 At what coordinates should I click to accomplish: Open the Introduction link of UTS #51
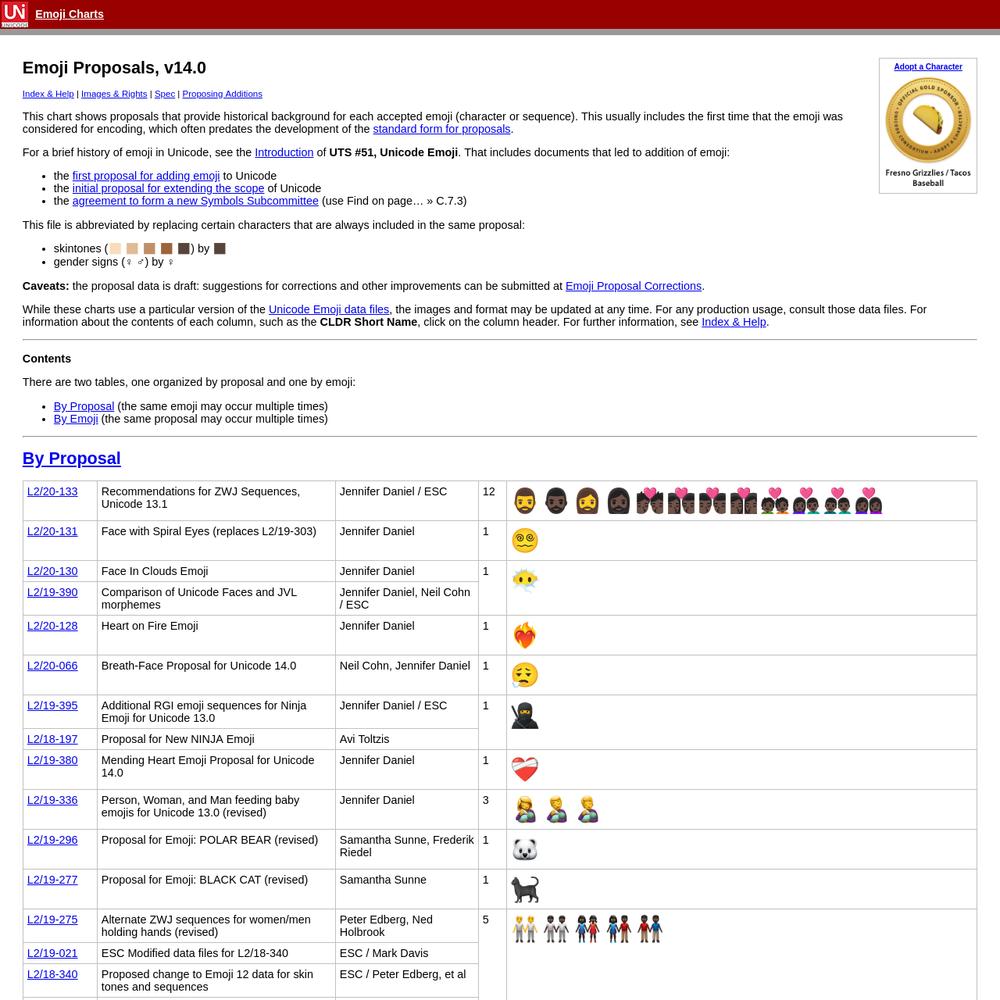coord(284,152)
